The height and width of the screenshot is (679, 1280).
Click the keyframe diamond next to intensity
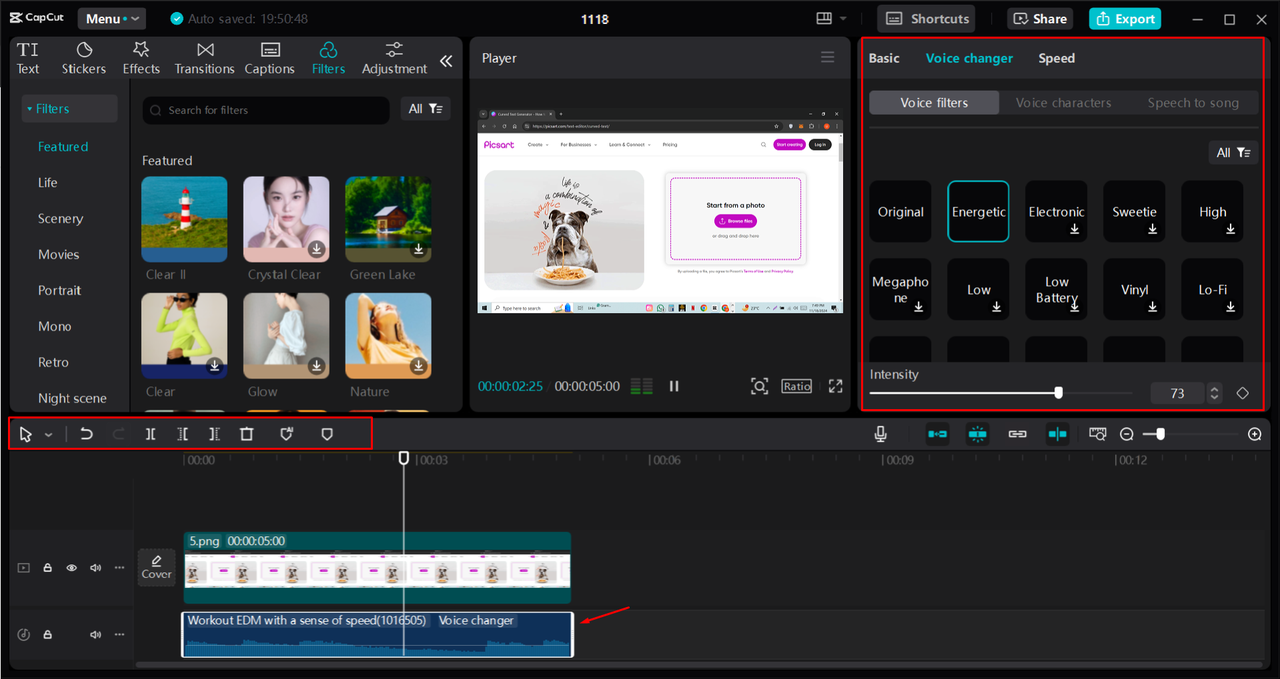[x=1243, y=393]
